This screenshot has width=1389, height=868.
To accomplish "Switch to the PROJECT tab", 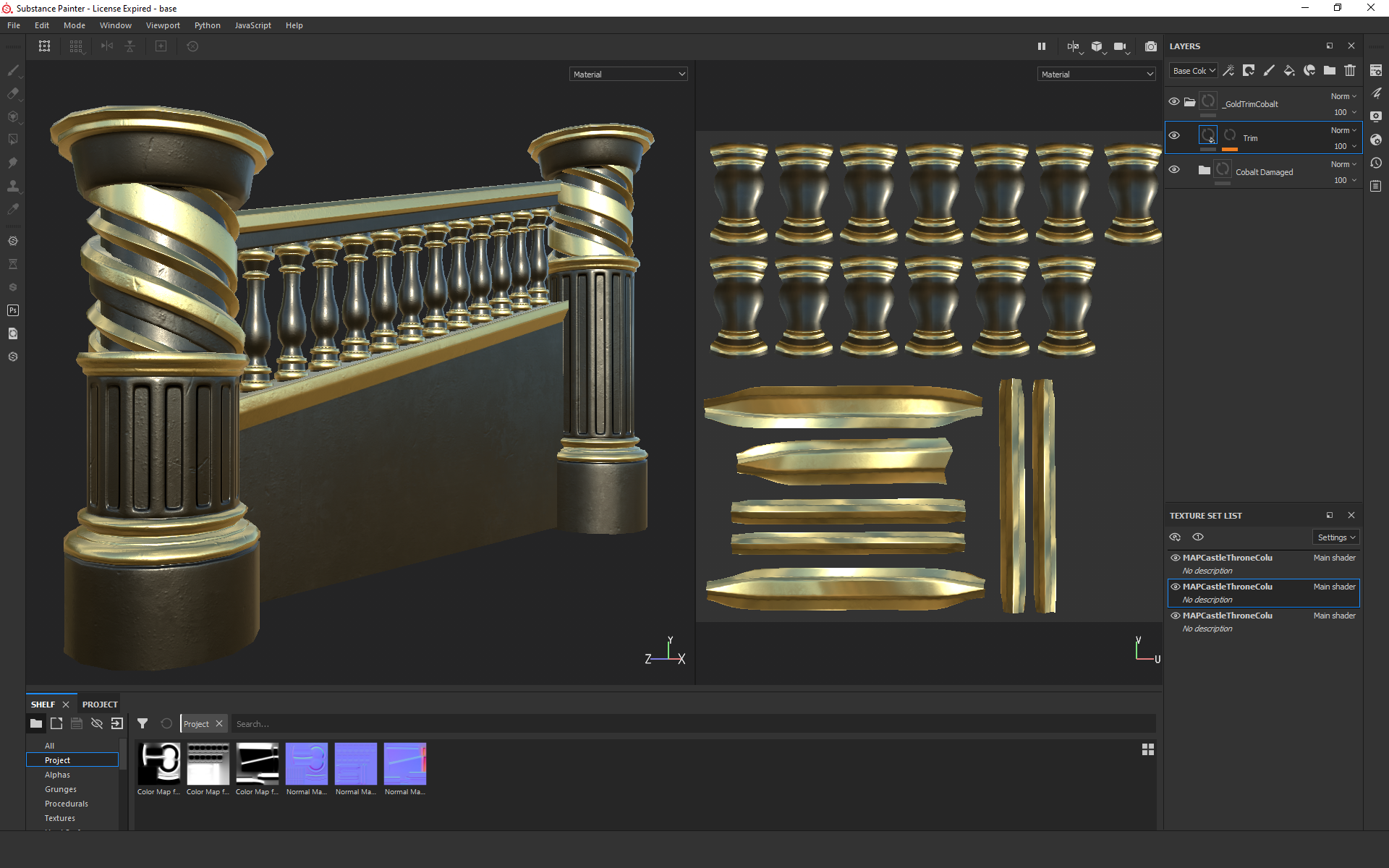I will (x=100, y=704).
